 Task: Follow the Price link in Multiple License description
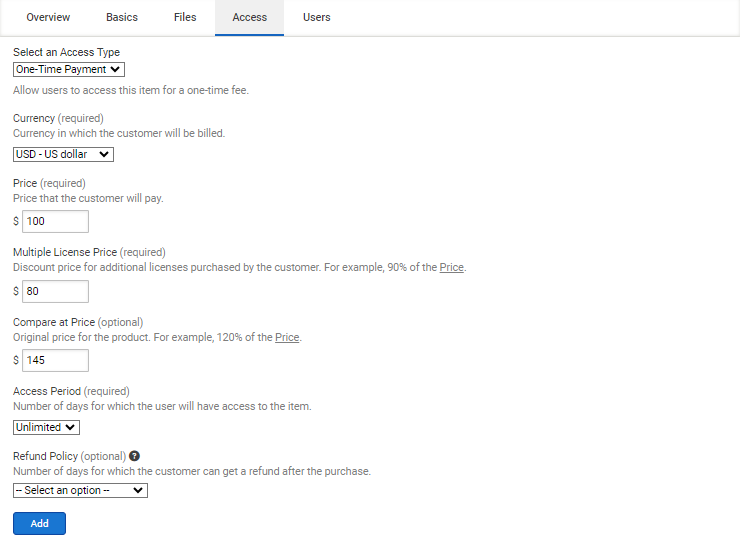[451, 268]
